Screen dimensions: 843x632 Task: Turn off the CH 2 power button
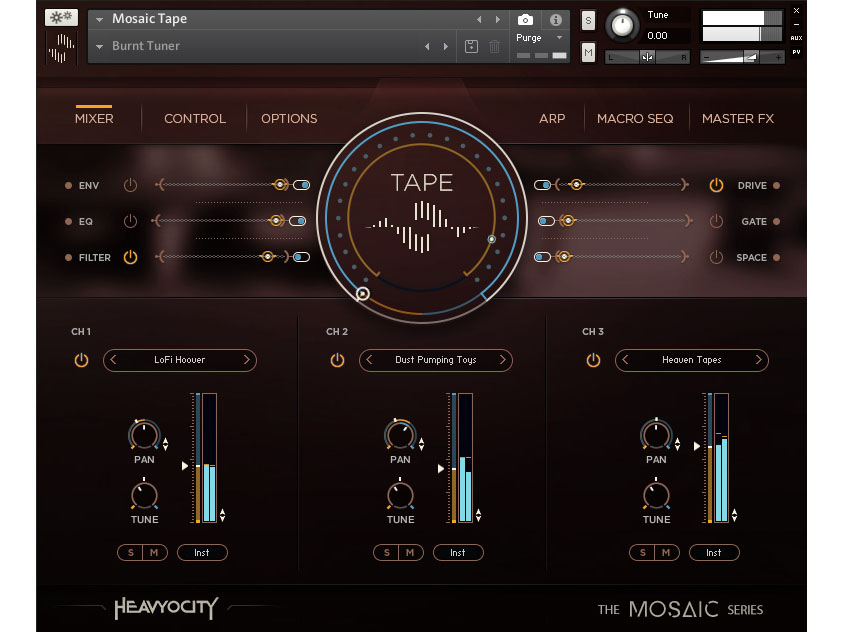pyautogui.click(x=337, y=360)
